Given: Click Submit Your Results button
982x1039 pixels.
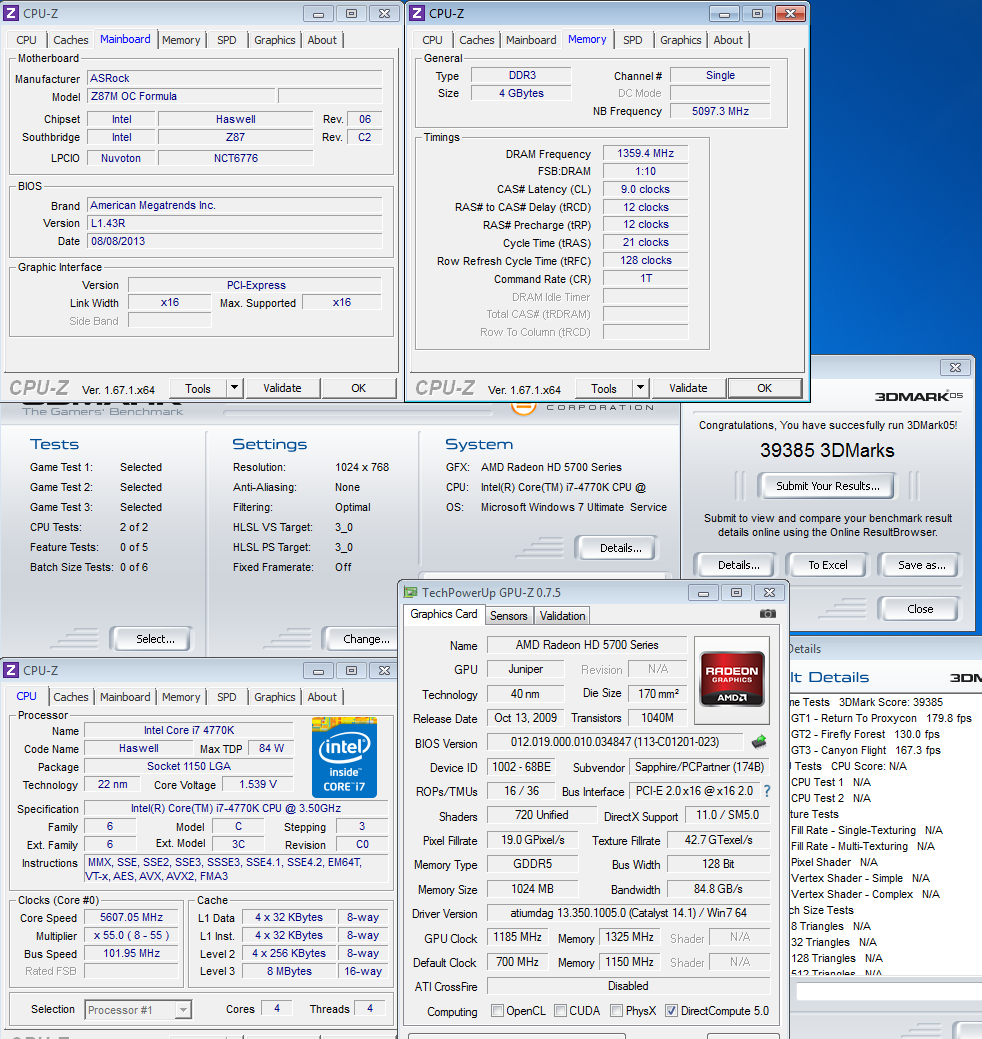Looking at the screenshot, I should pos(828,486).
